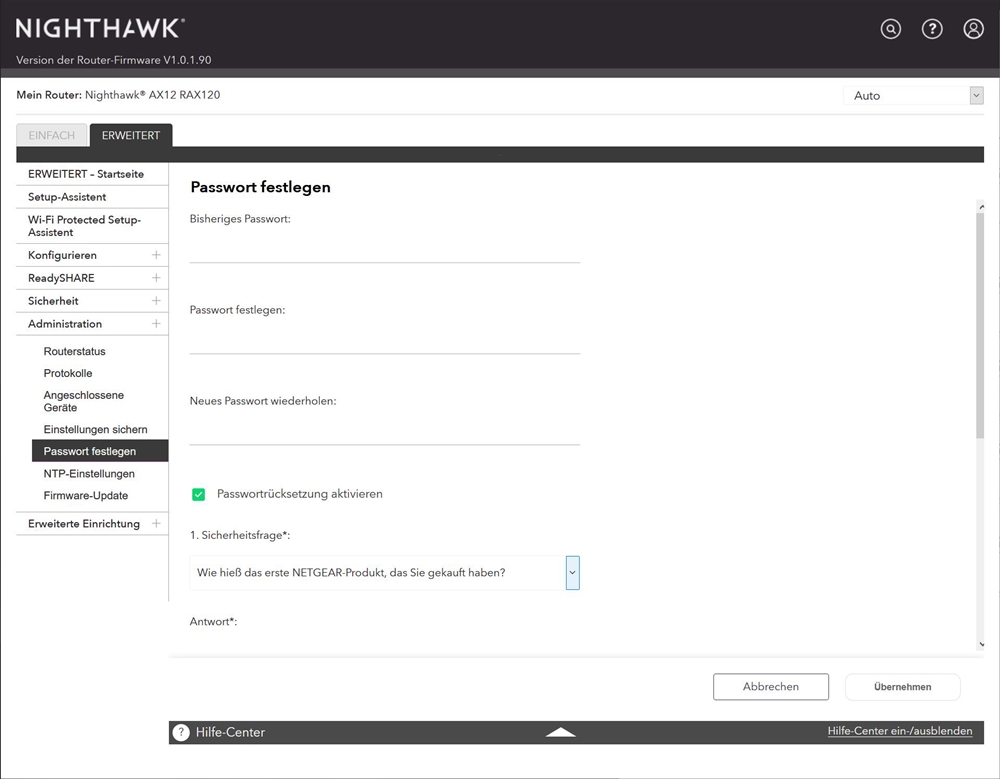The height and width of the screenshot is (779, 1000).
Task: Open Routerstatus in the sidebar
Action: click(x=74, y=352)
